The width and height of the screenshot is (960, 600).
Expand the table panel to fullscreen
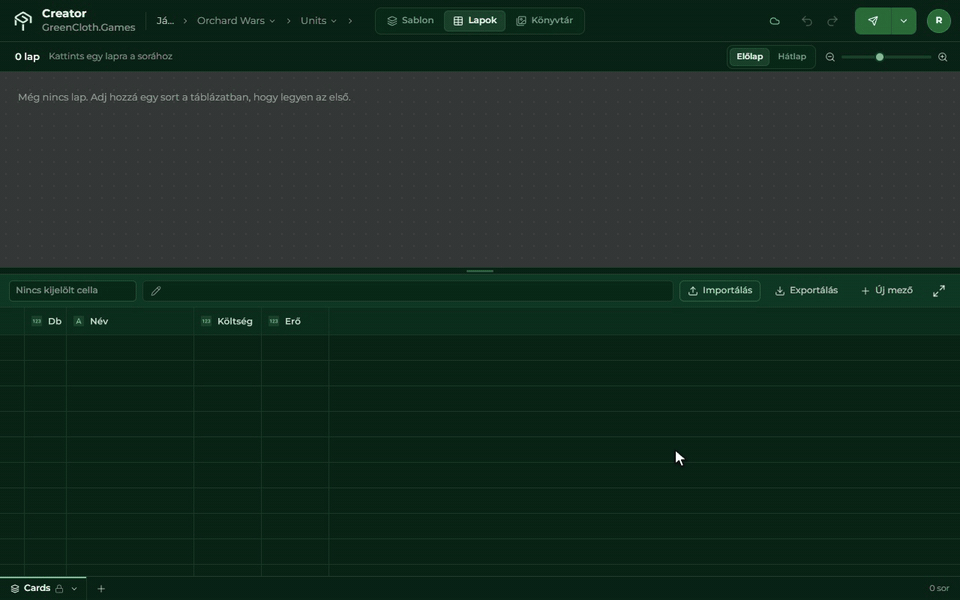tap(939, 291)
